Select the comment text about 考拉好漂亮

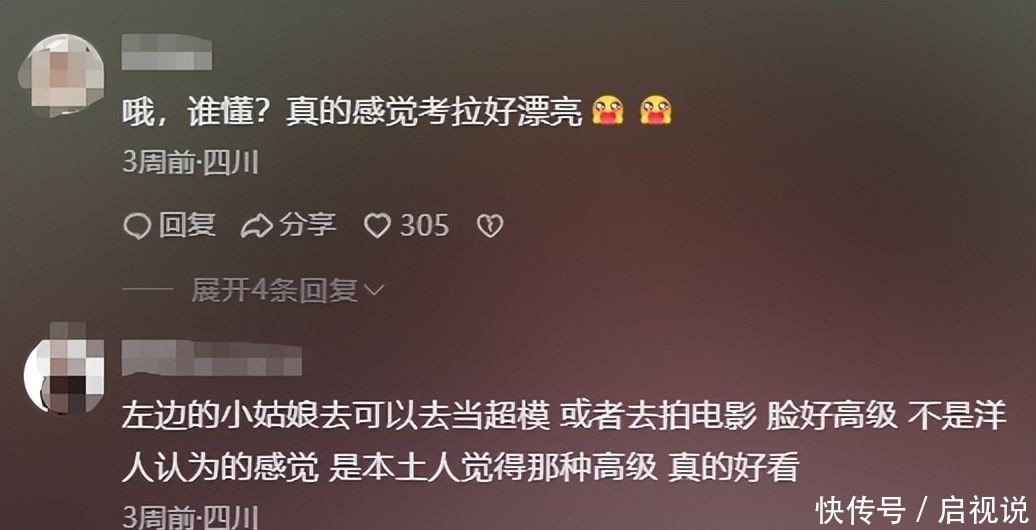[352, 112]
